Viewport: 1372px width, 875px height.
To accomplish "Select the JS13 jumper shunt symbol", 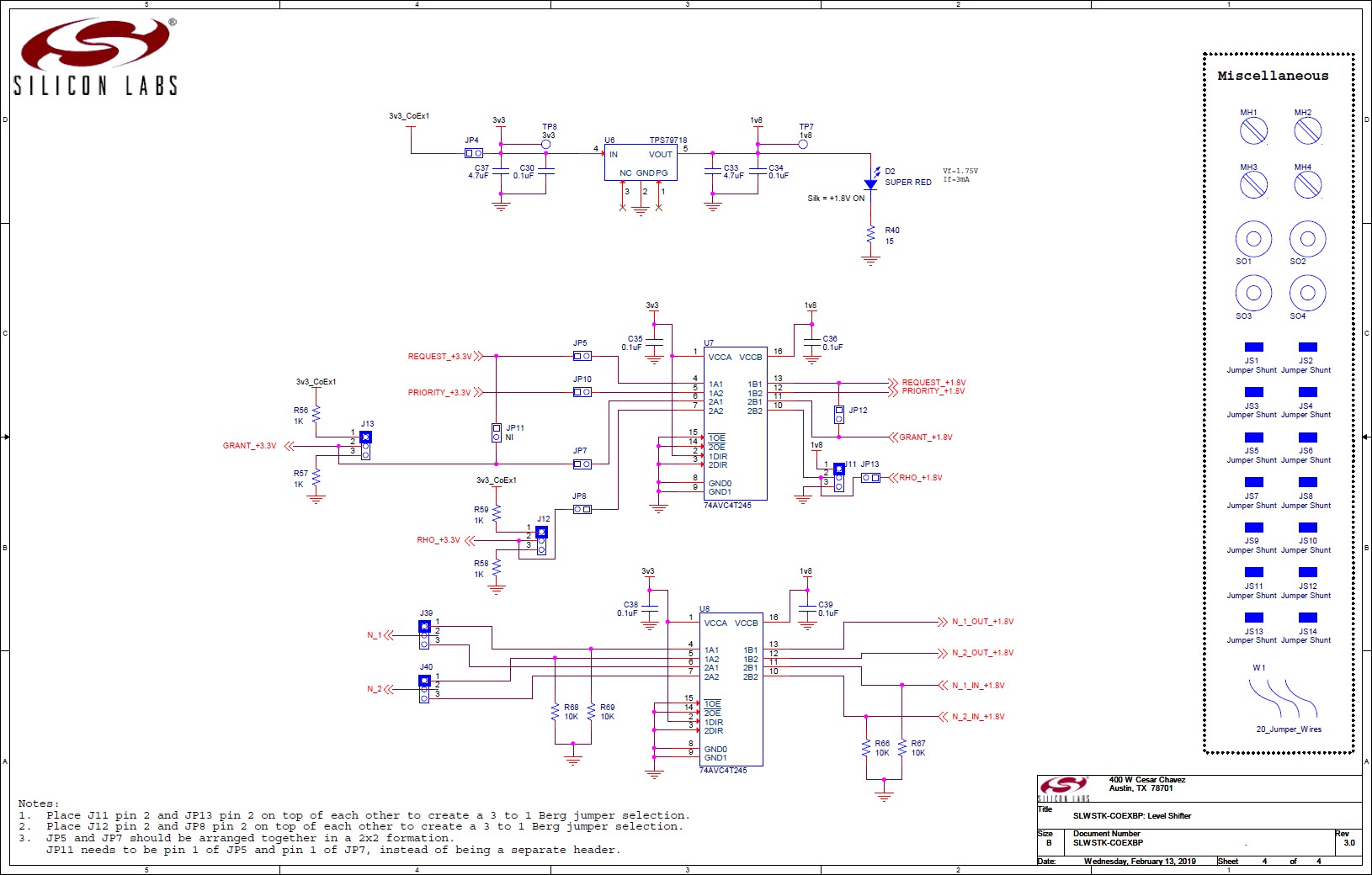I will click(x=1253, y=618).
